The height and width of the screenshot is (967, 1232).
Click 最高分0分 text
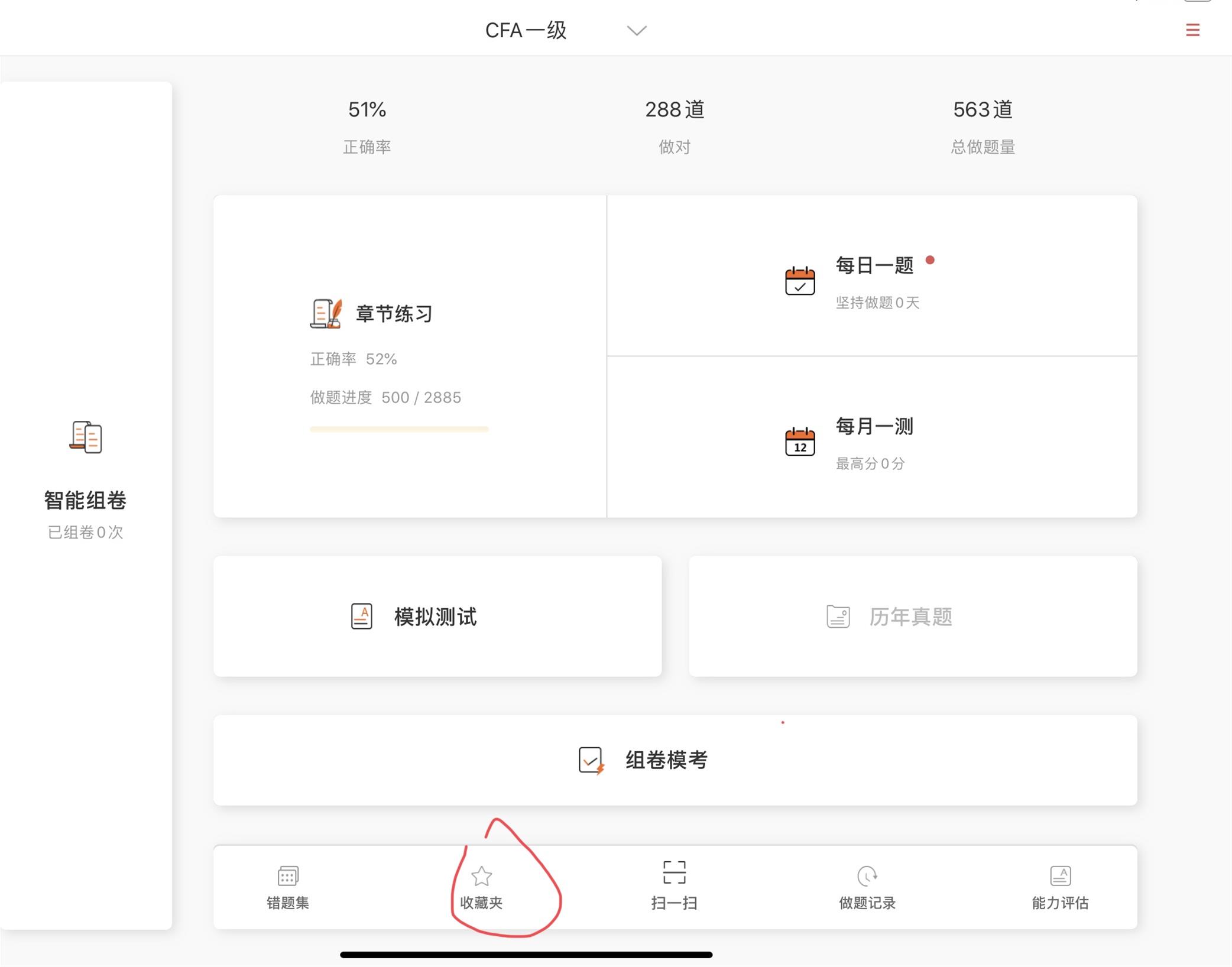[x=870, y=463]
